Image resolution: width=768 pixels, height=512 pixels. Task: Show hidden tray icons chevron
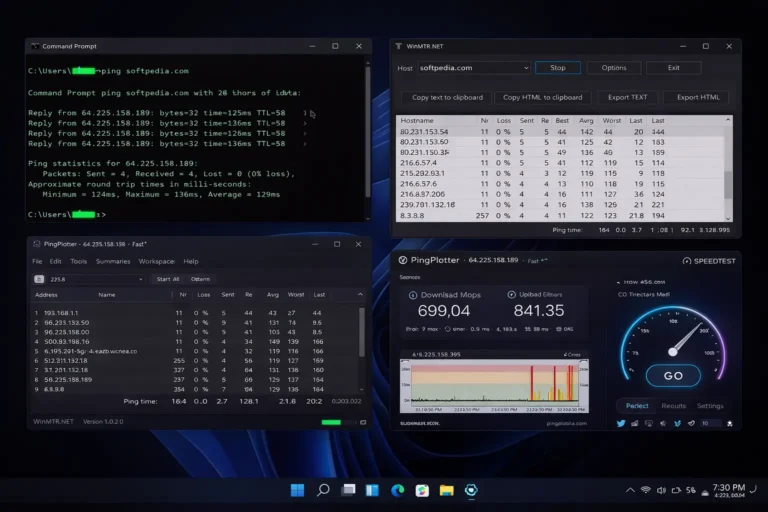pos(630,490)
